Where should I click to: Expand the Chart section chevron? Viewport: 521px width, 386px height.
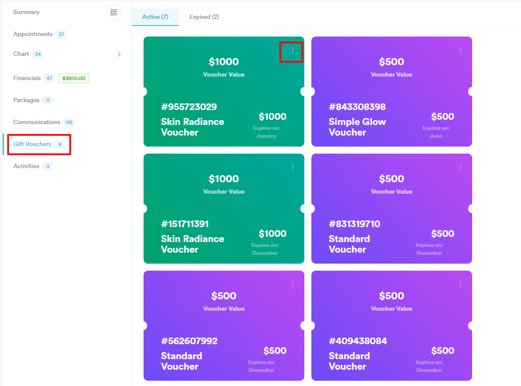tap(119, 54)
